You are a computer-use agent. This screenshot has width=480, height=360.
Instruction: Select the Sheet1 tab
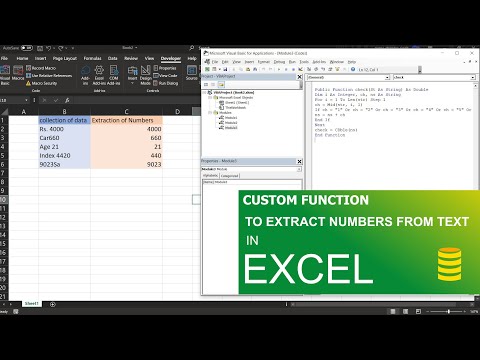(x=32, y=304)
